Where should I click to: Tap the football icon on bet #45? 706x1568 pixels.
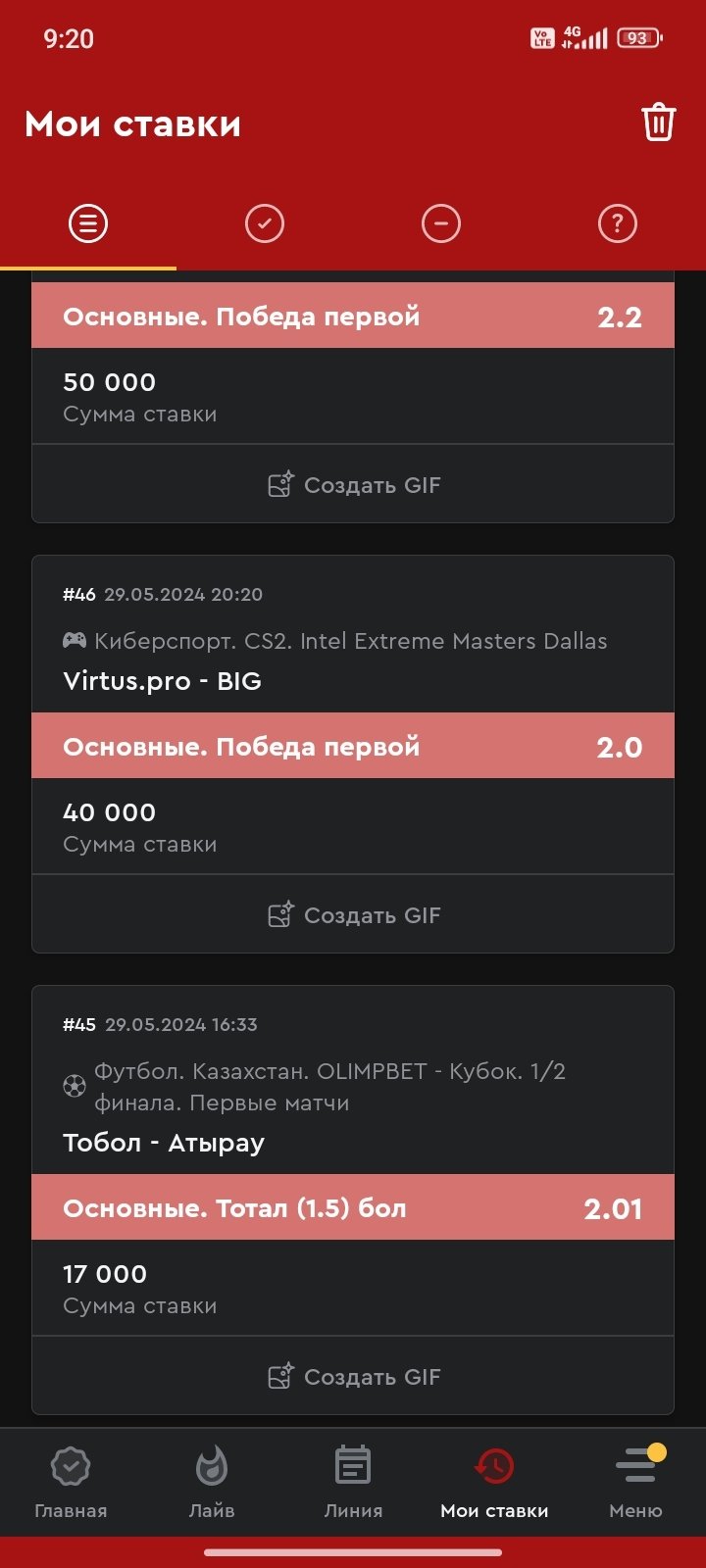click(75, 1086)
